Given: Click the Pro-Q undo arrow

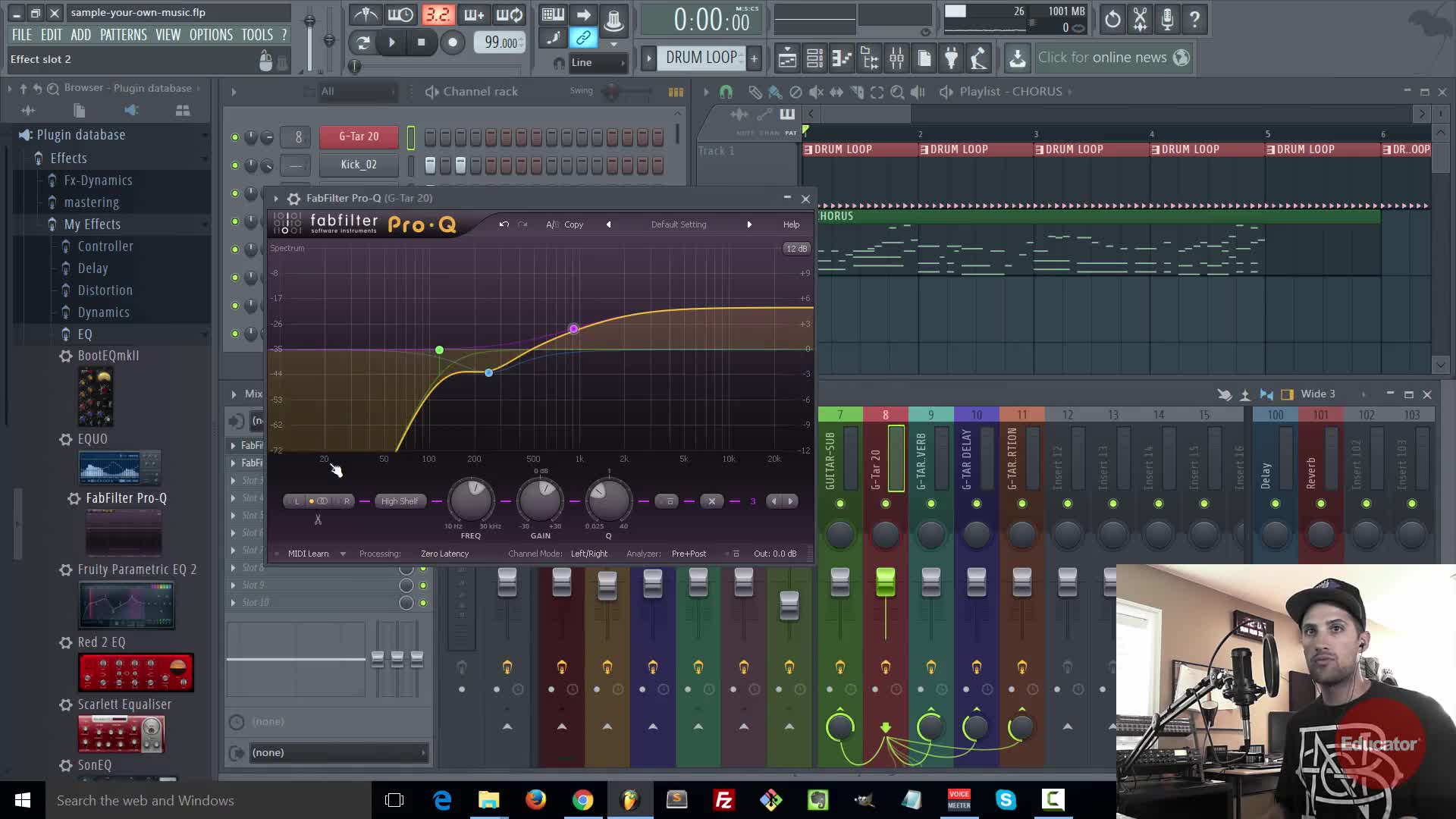Looking at the screenshot, I should tap(504, 224).
